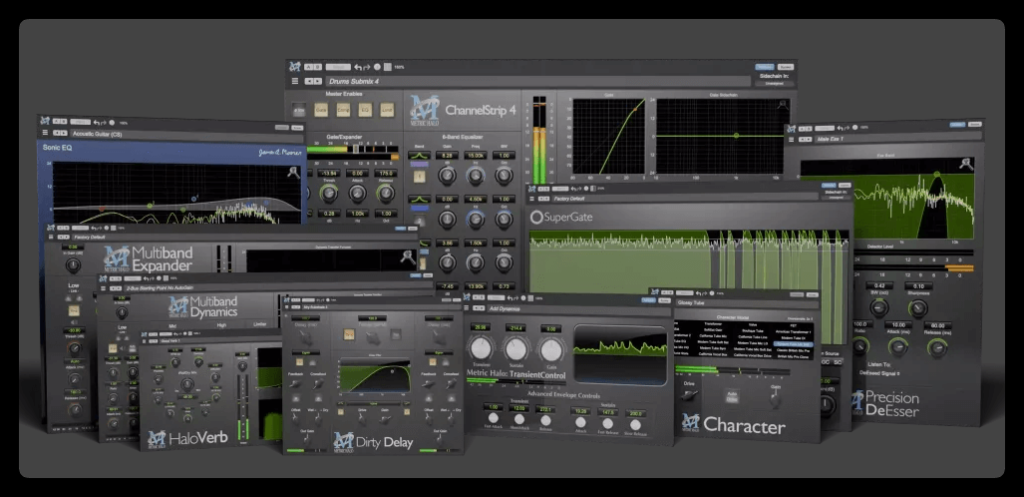The image size is (1024, 497).
Task: Click the square icon next to 100% in ChannelStrip
Action: pos(387,67)
